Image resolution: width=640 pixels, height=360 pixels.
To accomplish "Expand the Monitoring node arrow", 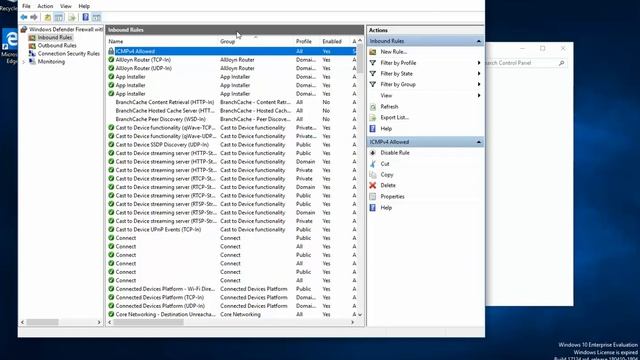I will coord(24,62).
